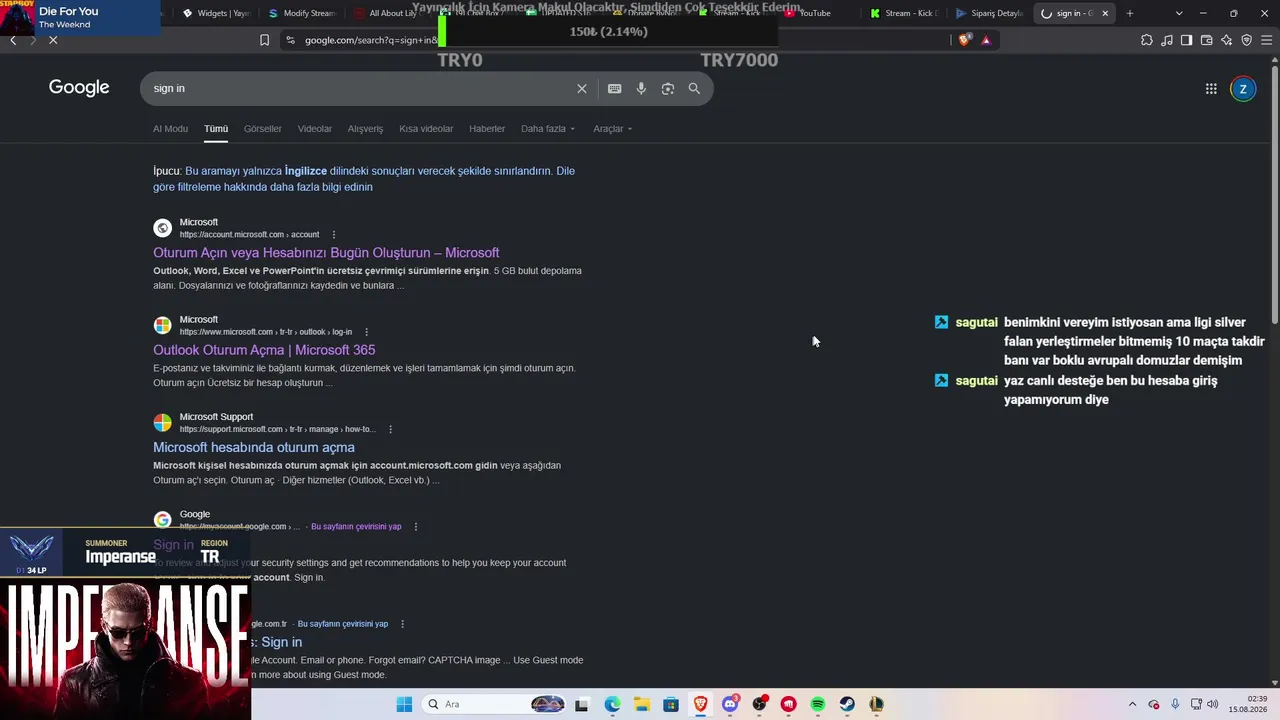The width and height of the screenshot is (1280, 720).
Task: Open more options for Microsoft Support result
Action: click(390, 429)
